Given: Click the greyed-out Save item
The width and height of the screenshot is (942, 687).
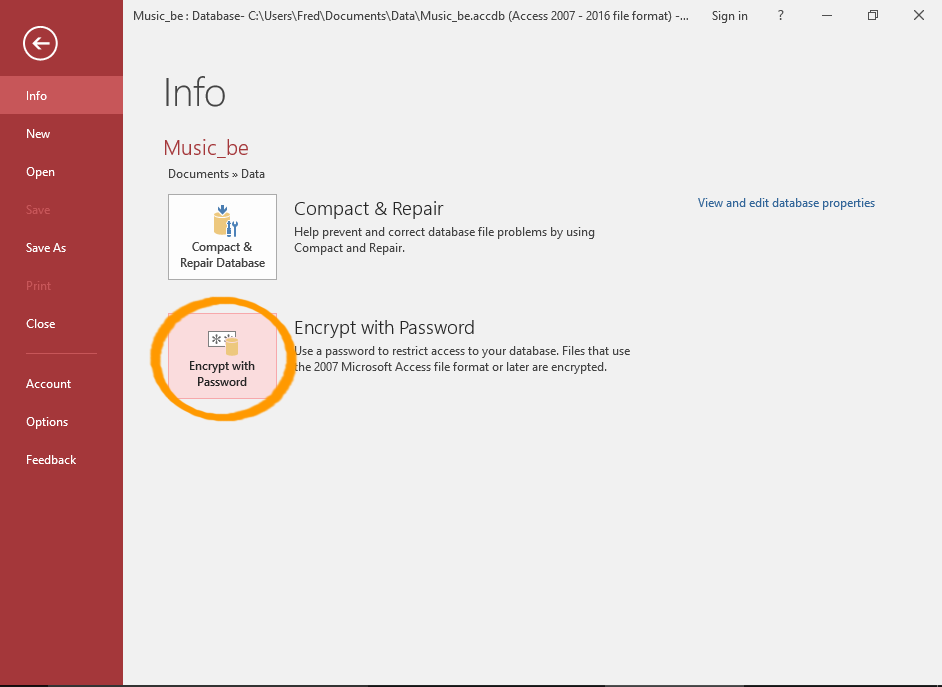Looking at the screenshot, I should tap(38, 210).
